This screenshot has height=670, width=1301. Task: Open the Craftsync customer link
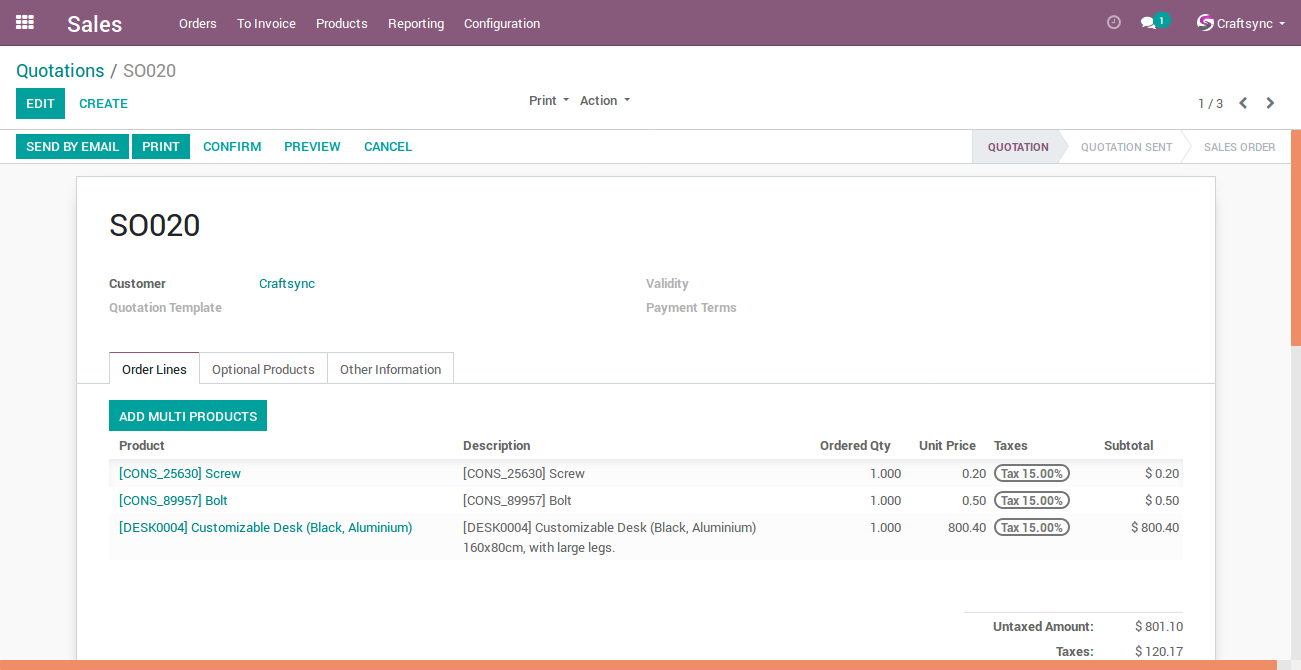(287, 284)
